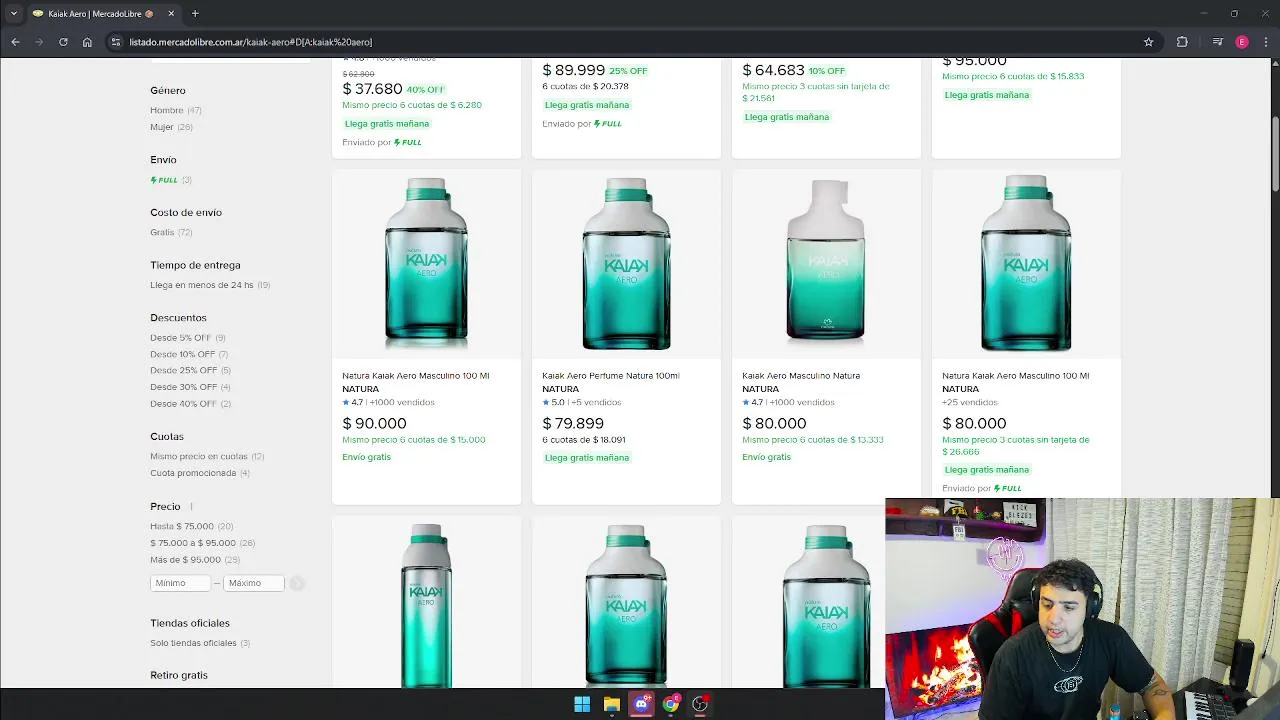Click 'Mismo precio 6 cuotas de $ 15.000'

pos(414,440)
